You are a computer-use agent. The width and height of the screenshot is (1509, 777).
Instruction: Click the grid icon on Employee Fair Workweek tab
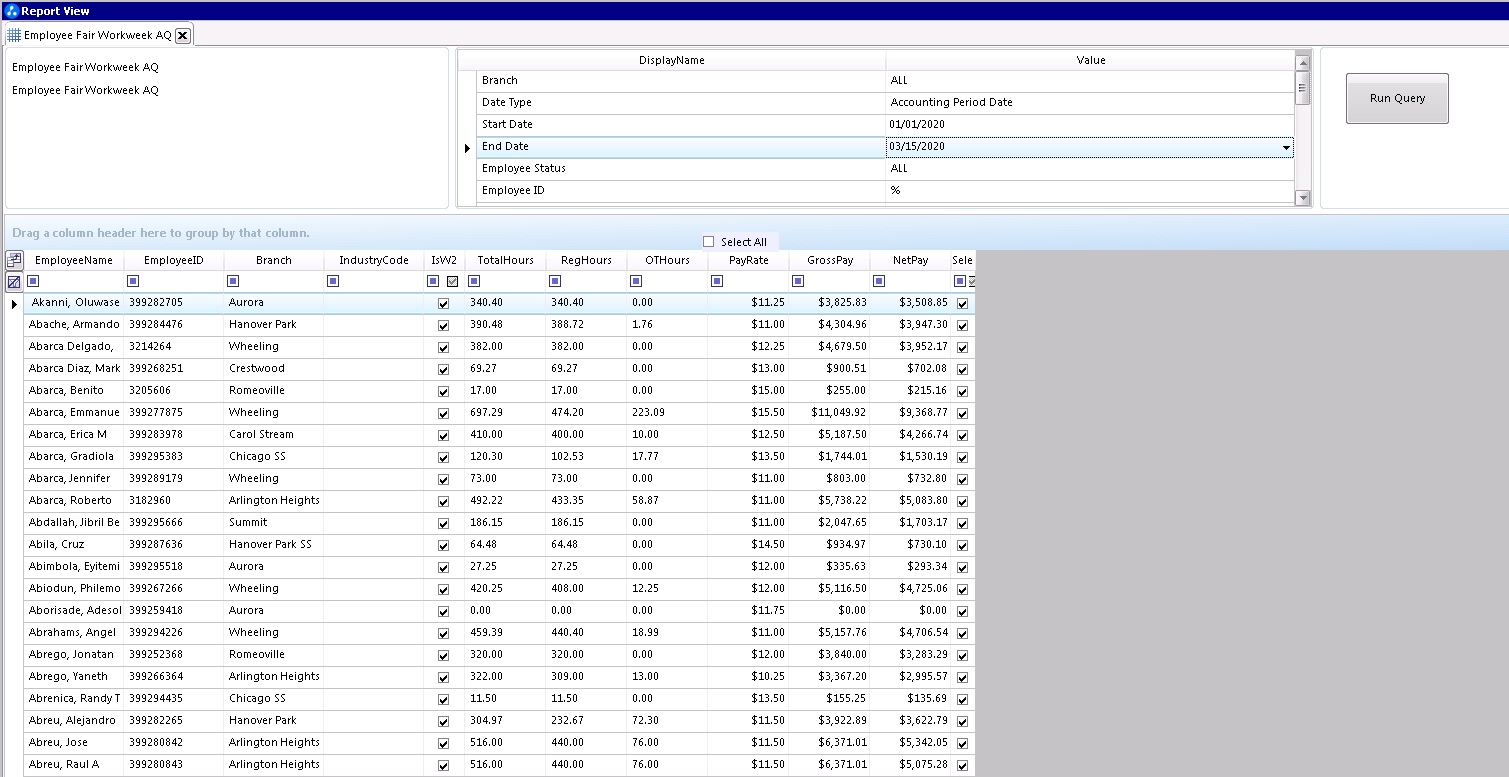click(14, 35)
